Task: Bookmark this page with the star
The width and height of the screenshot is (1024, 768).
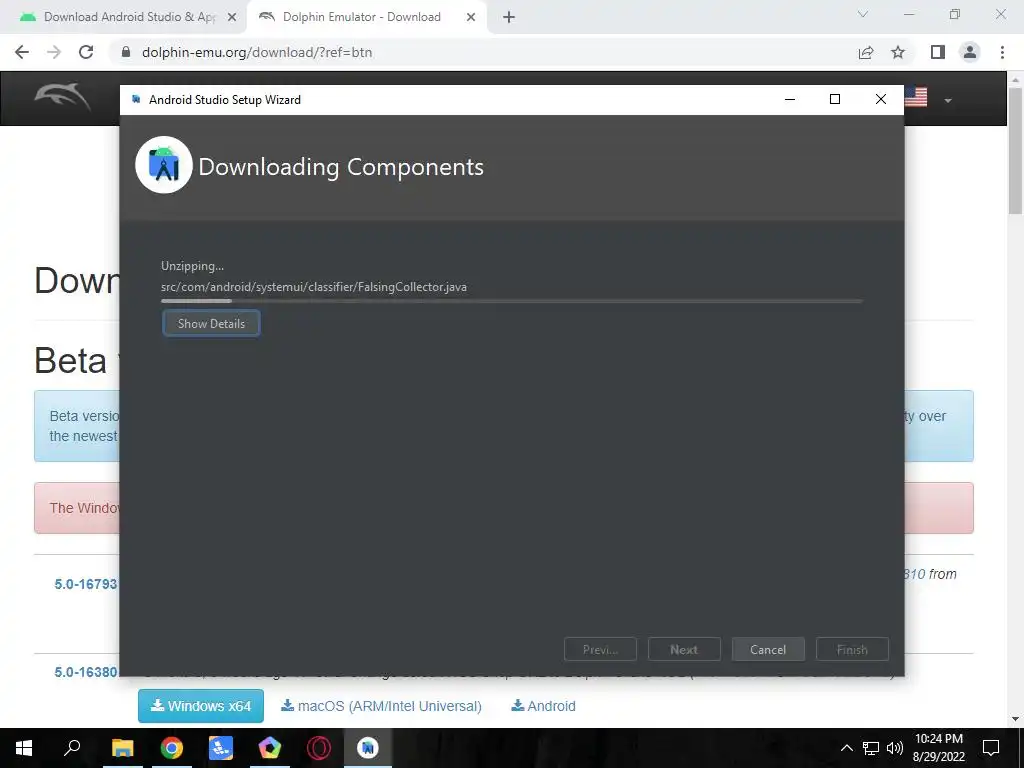Action: pyautogui.click(x=898, y=52)
